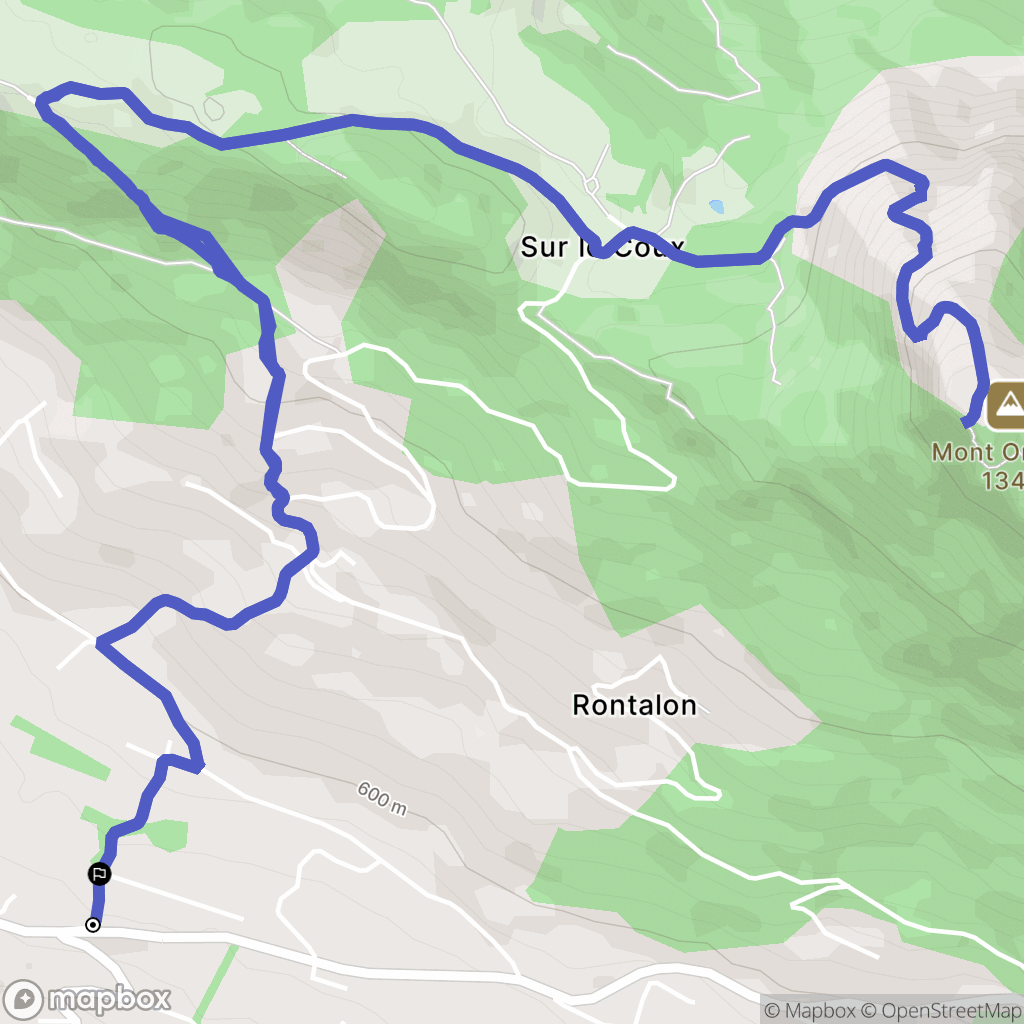The image size is (1024, 1024).
Task: Click the Mont Or mountain peak icon
Action: tap(1008, 406)
